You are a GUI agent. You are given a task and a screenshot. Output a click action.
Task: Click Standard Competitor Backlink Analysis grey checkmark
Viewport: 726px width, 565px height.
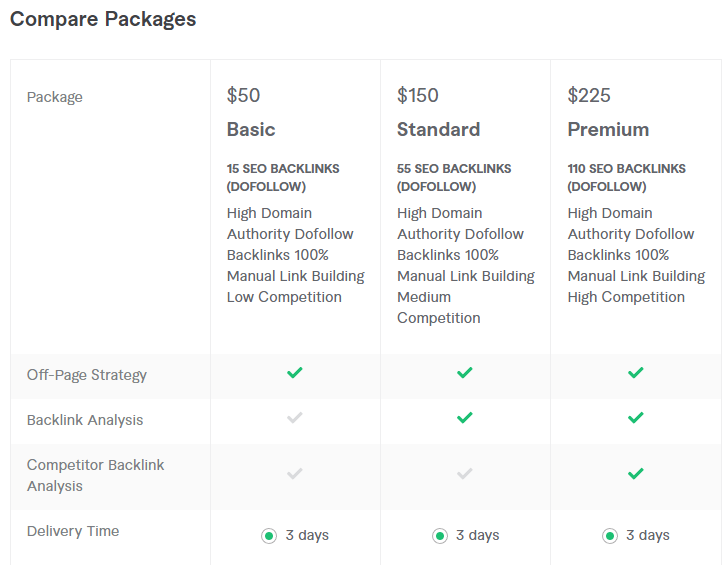[465, 474]
